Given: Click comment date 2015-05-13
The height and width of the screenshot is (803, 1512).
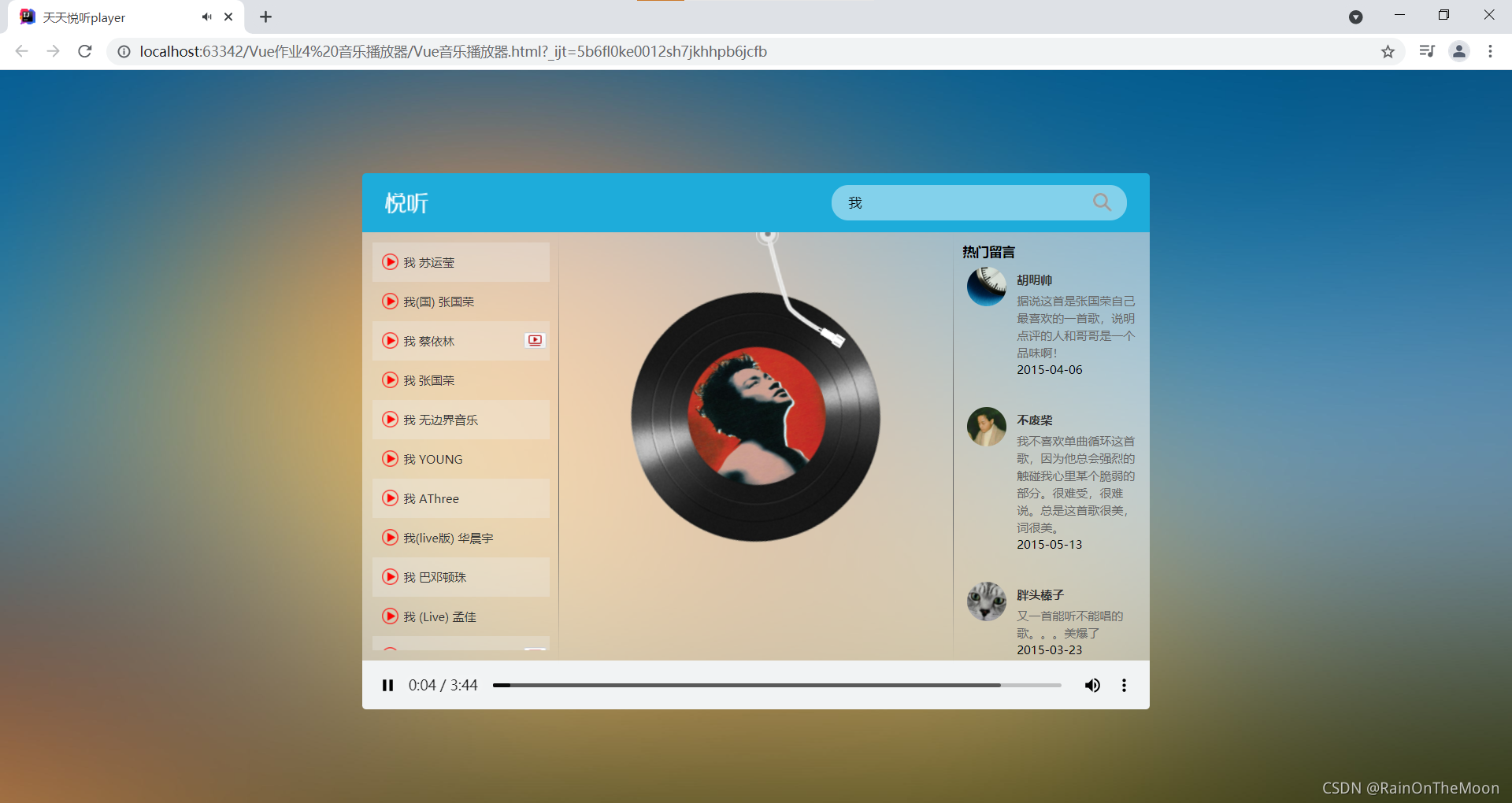Looking at the screenshot, I should click(1049, 544).
